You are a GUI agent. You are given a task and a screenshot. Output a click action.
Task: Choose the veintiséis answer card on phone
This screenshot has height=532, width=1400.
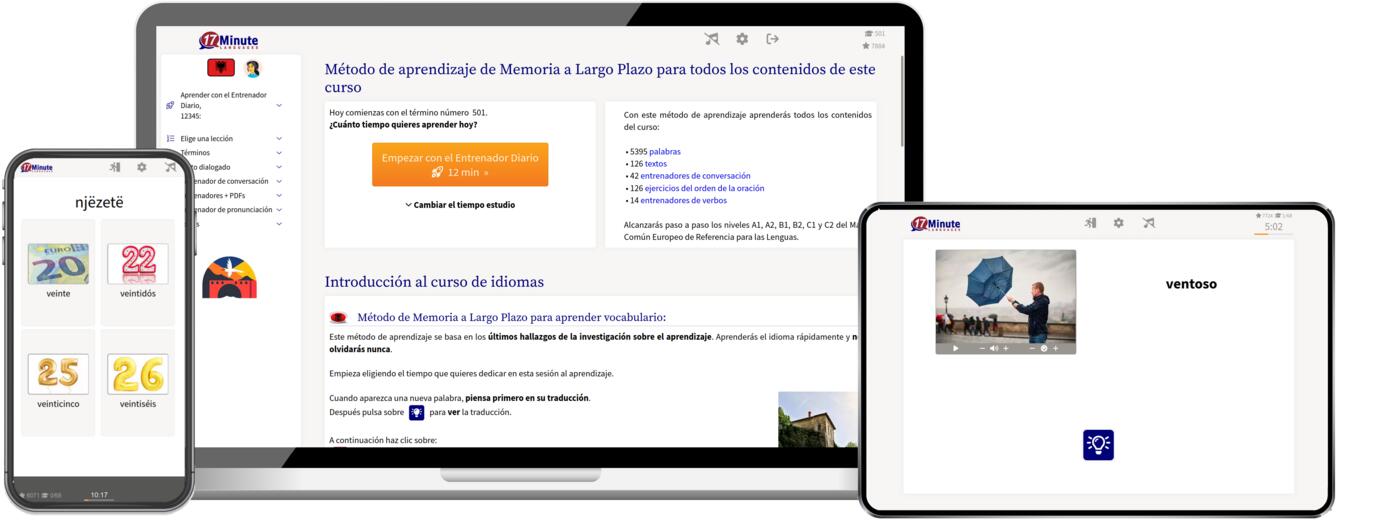138,382
